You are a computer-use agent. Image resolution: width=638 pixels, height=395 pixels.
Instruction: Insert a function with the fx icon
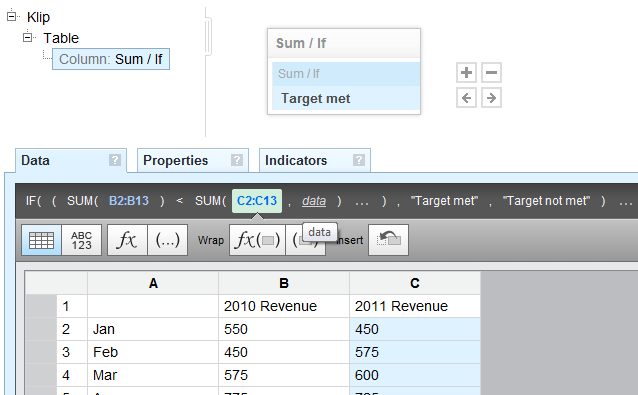coord(127,240)
